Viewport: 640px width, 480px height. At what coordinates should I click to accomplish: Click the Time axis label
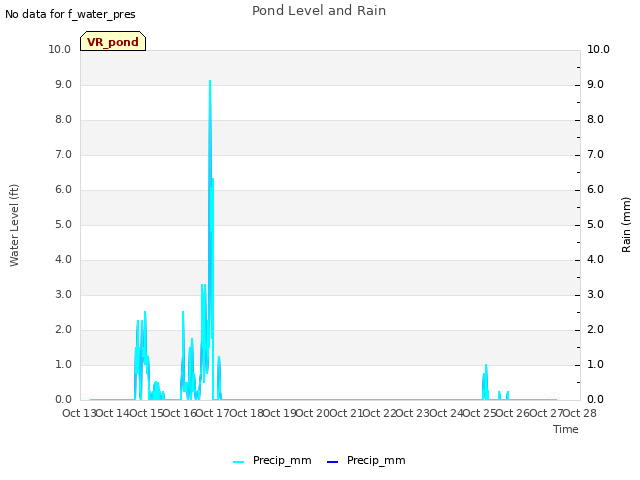click(566, 429)
